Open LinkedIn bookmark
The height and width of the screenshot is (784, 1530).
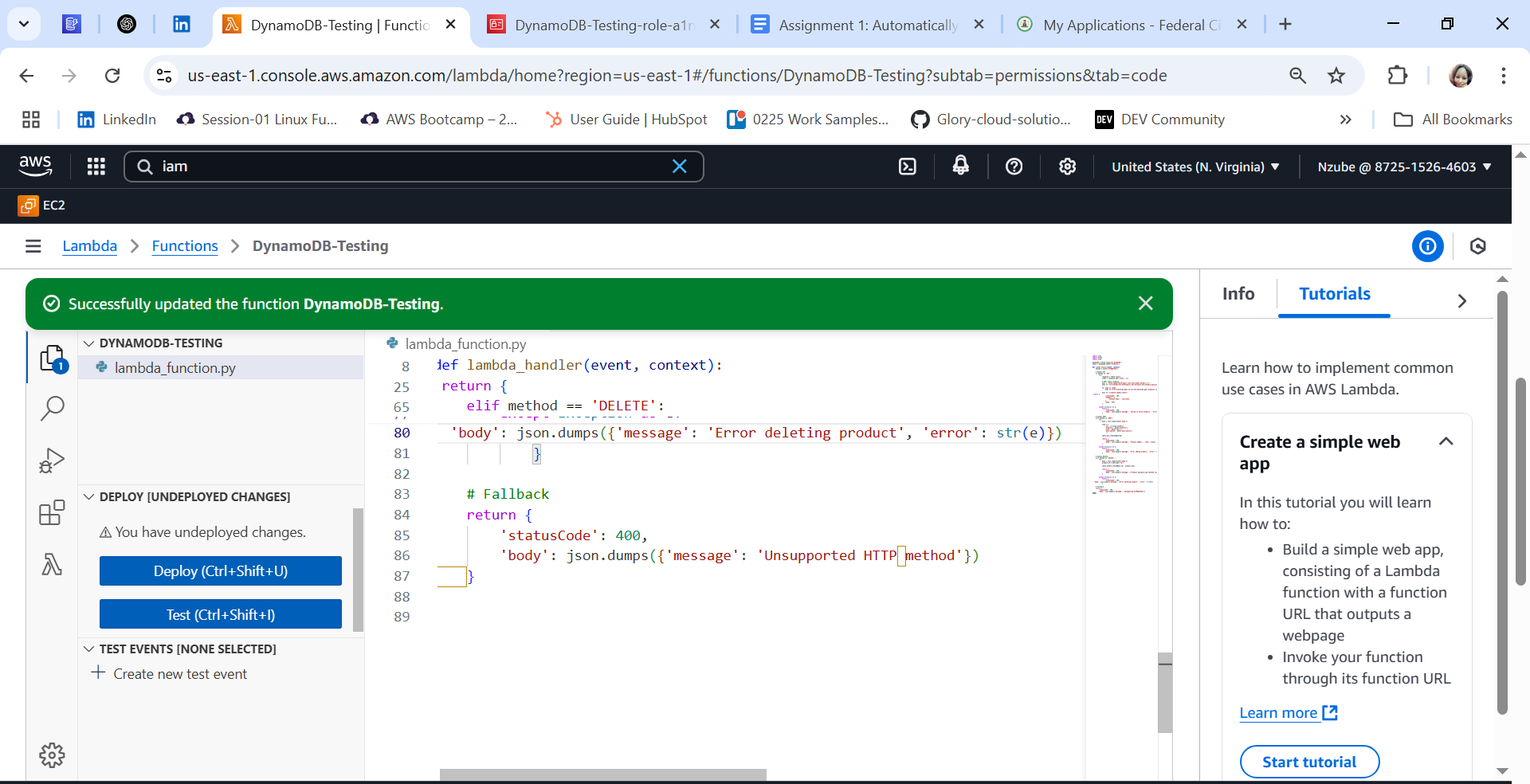[x=116, y=120]
